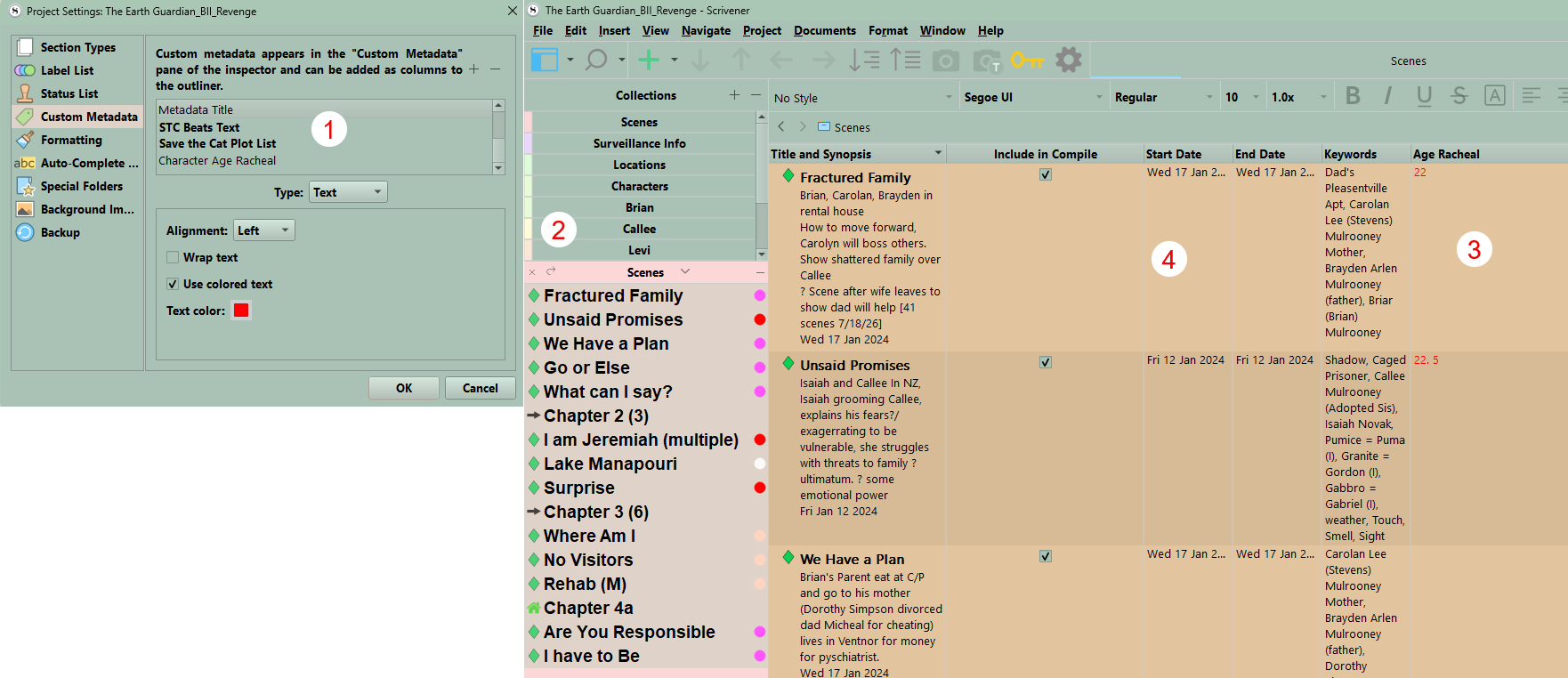Open Keywords with the yellow key icon
Viewport: 1568px width, 678px height.
coord(1028,60)
